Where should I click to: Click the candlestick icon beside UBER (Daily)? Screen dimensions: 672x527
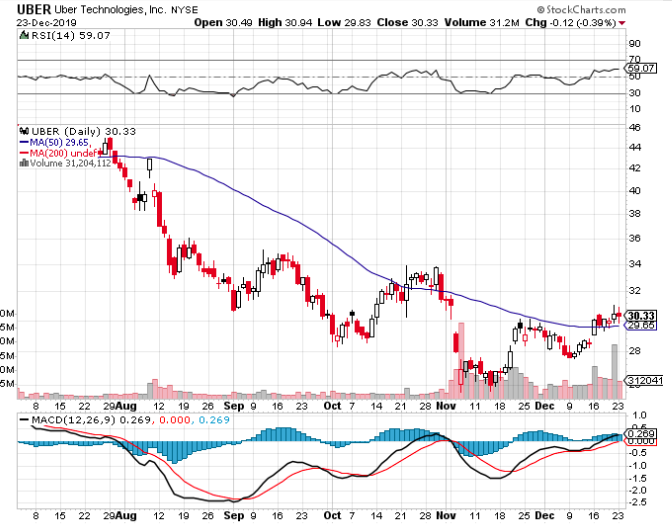(x=25, y=131)
